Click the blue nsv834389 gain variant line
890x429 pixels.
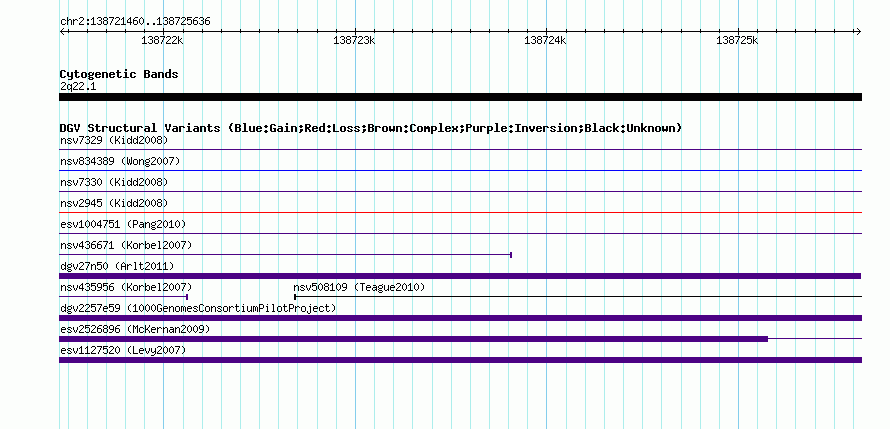click(x=460, y=170)
